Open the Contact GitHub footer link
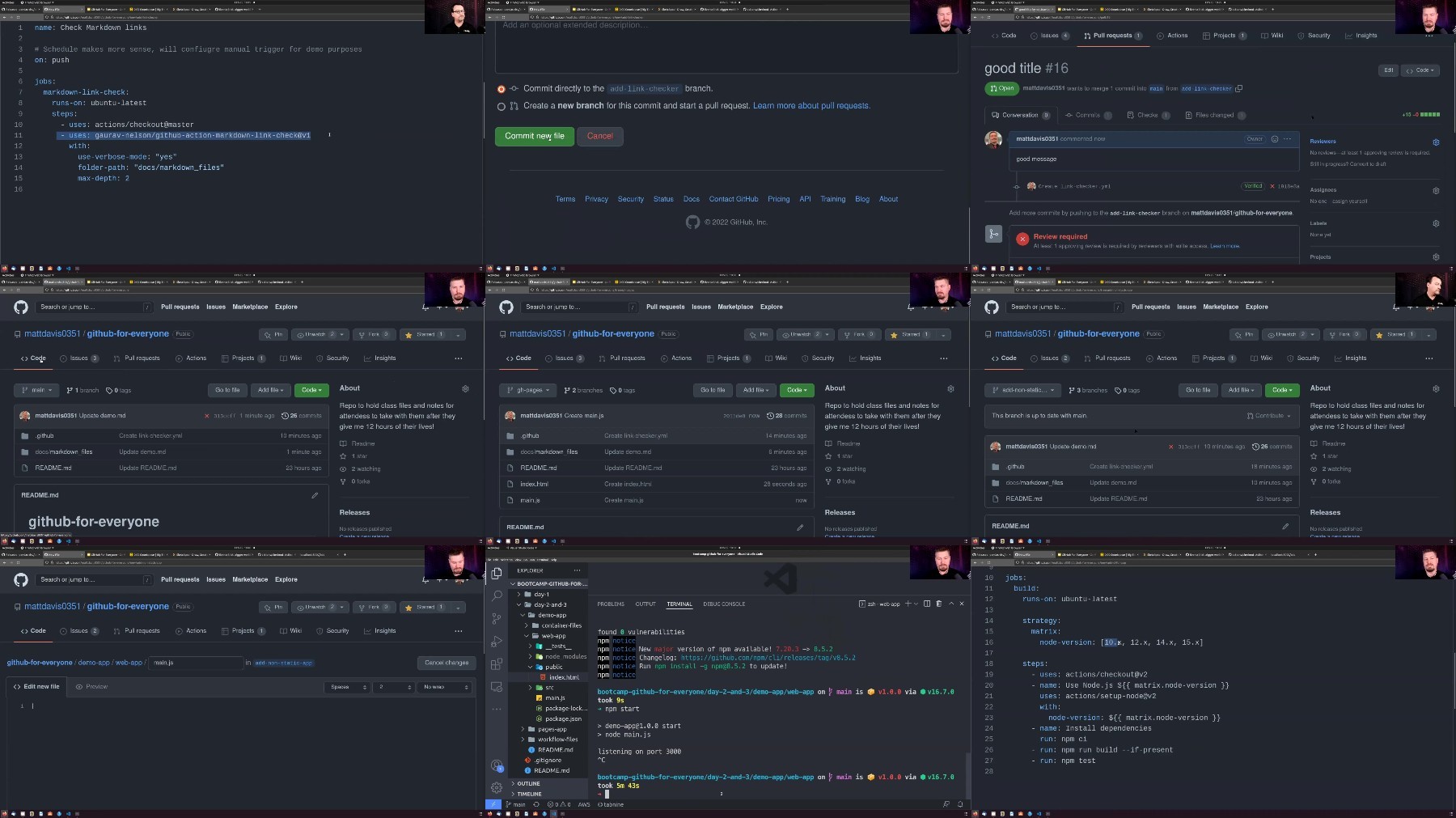The width and height of the screenshot is (1456, 818). [x=734, y=199]
